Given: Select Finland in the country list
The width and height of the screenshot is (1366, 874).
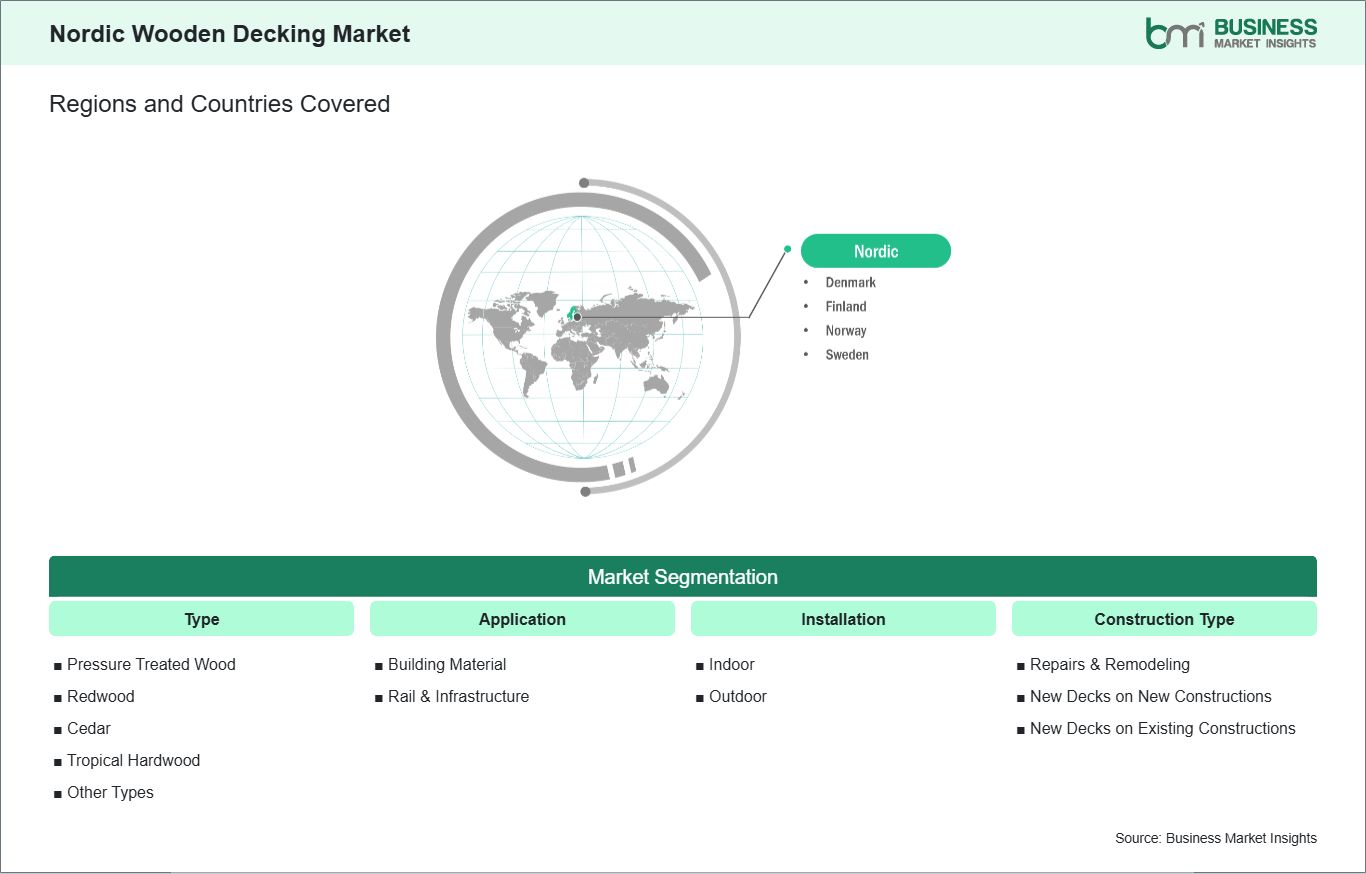Looking at the screenshot, I should 846,306.
